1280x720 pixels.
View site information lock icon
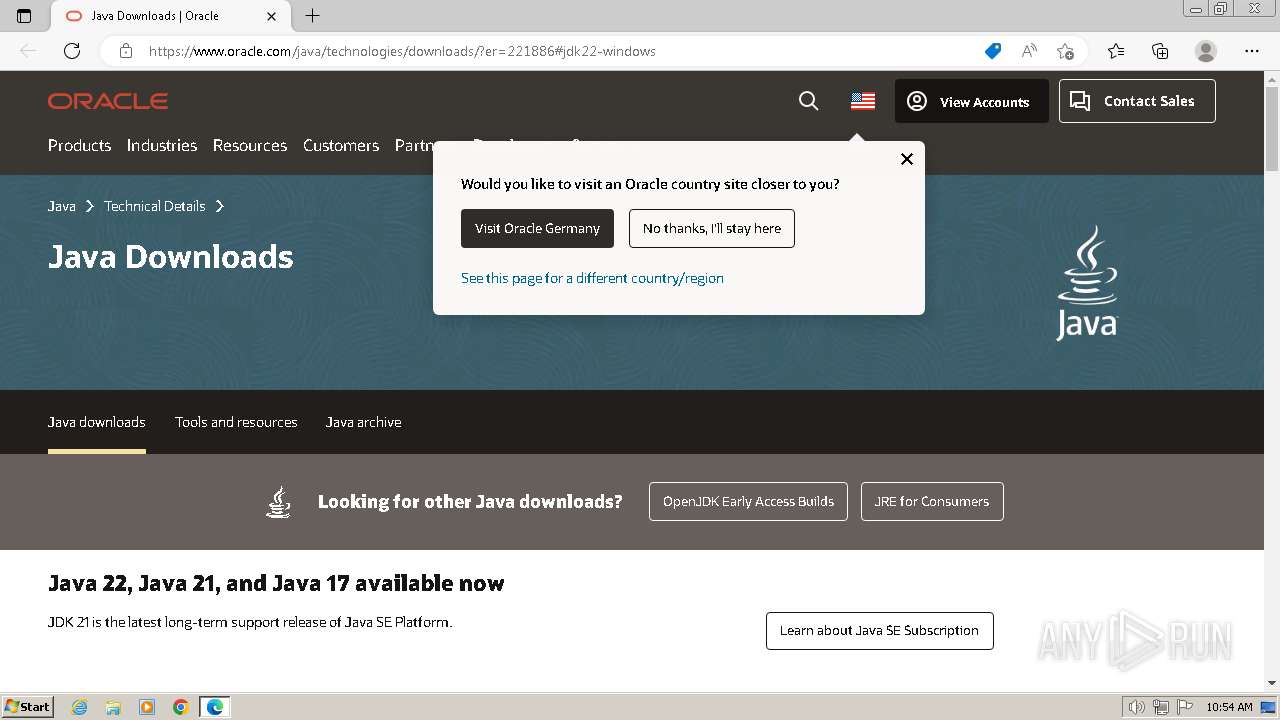coord(126,51)
